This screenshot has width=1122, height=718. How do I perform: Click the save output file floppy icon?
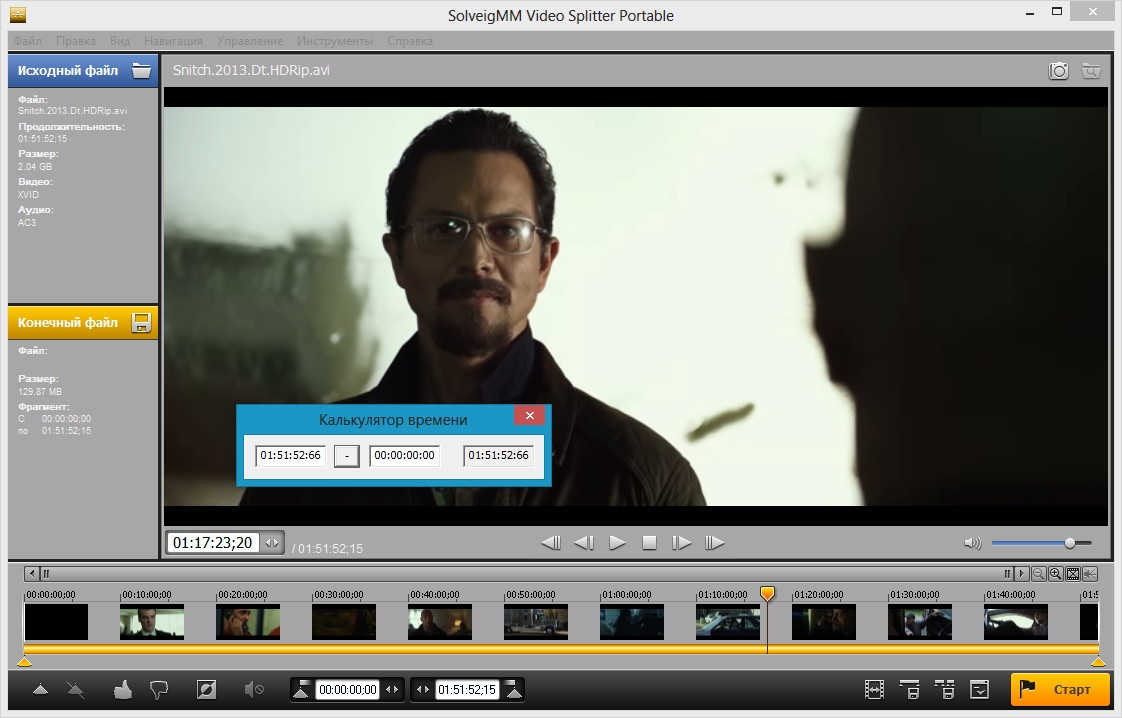click(x=142, y=323)
